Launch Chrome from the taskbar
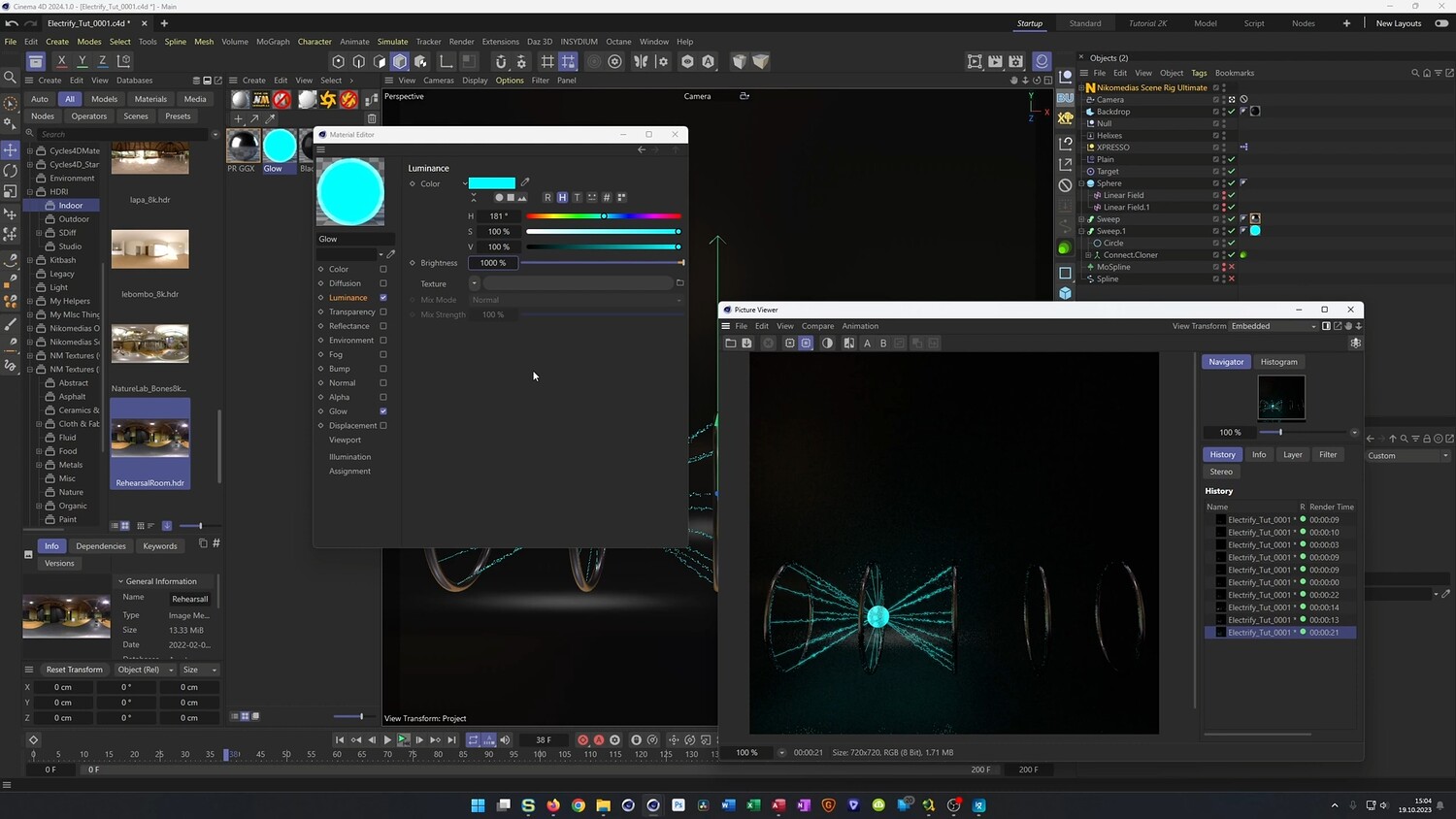1456x819 pixels. click(x=579, y=804)
